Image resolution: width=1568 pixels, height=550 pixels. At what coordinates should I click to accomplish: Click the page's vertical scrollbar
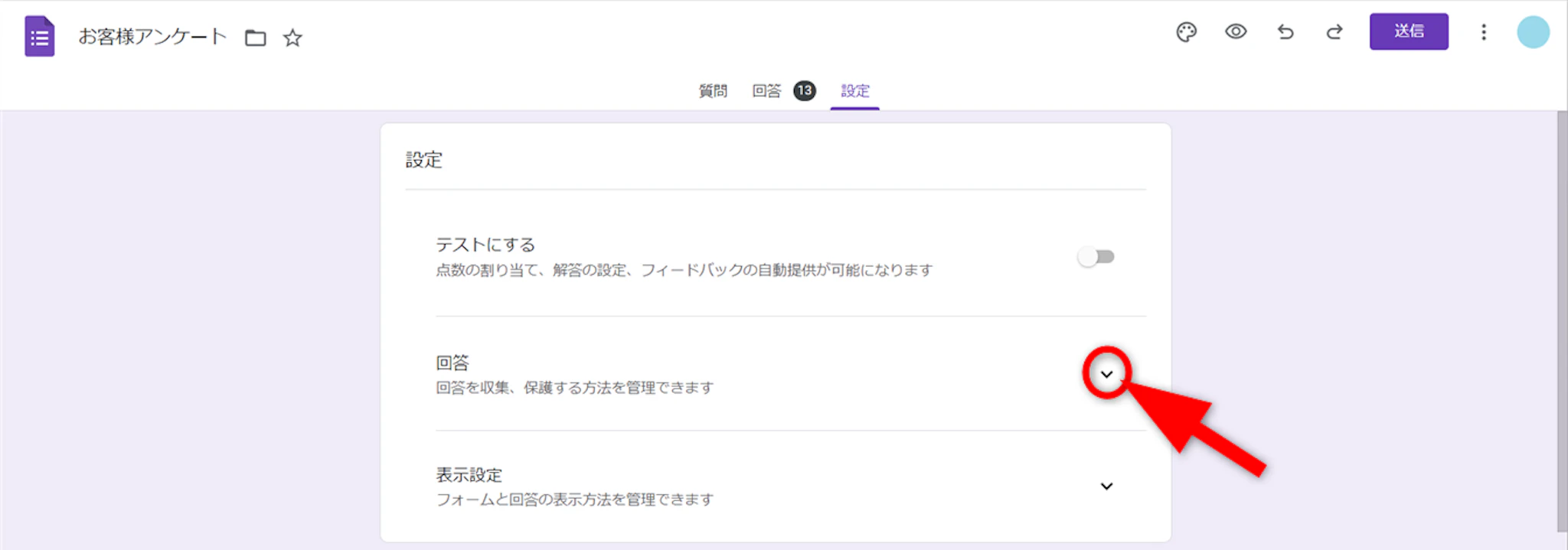coord(1562,321)
